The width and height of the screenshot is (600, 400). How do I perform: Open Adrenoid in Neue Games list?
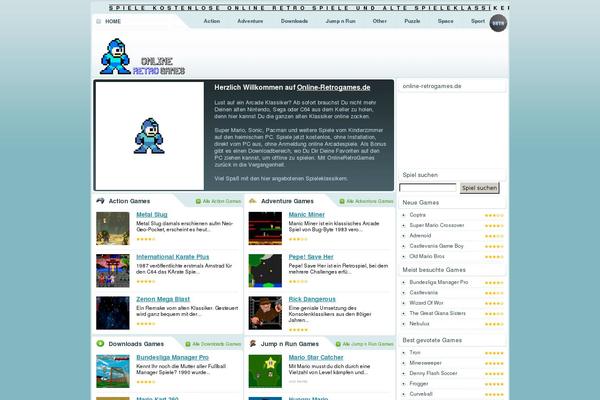coord(420,236)
